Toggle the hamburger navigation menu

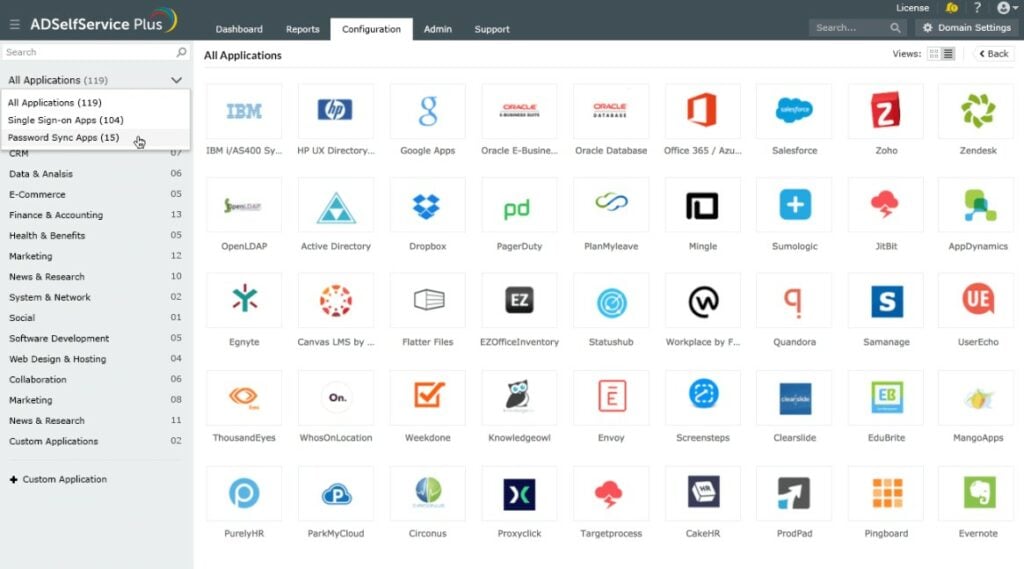pos(14,25)
